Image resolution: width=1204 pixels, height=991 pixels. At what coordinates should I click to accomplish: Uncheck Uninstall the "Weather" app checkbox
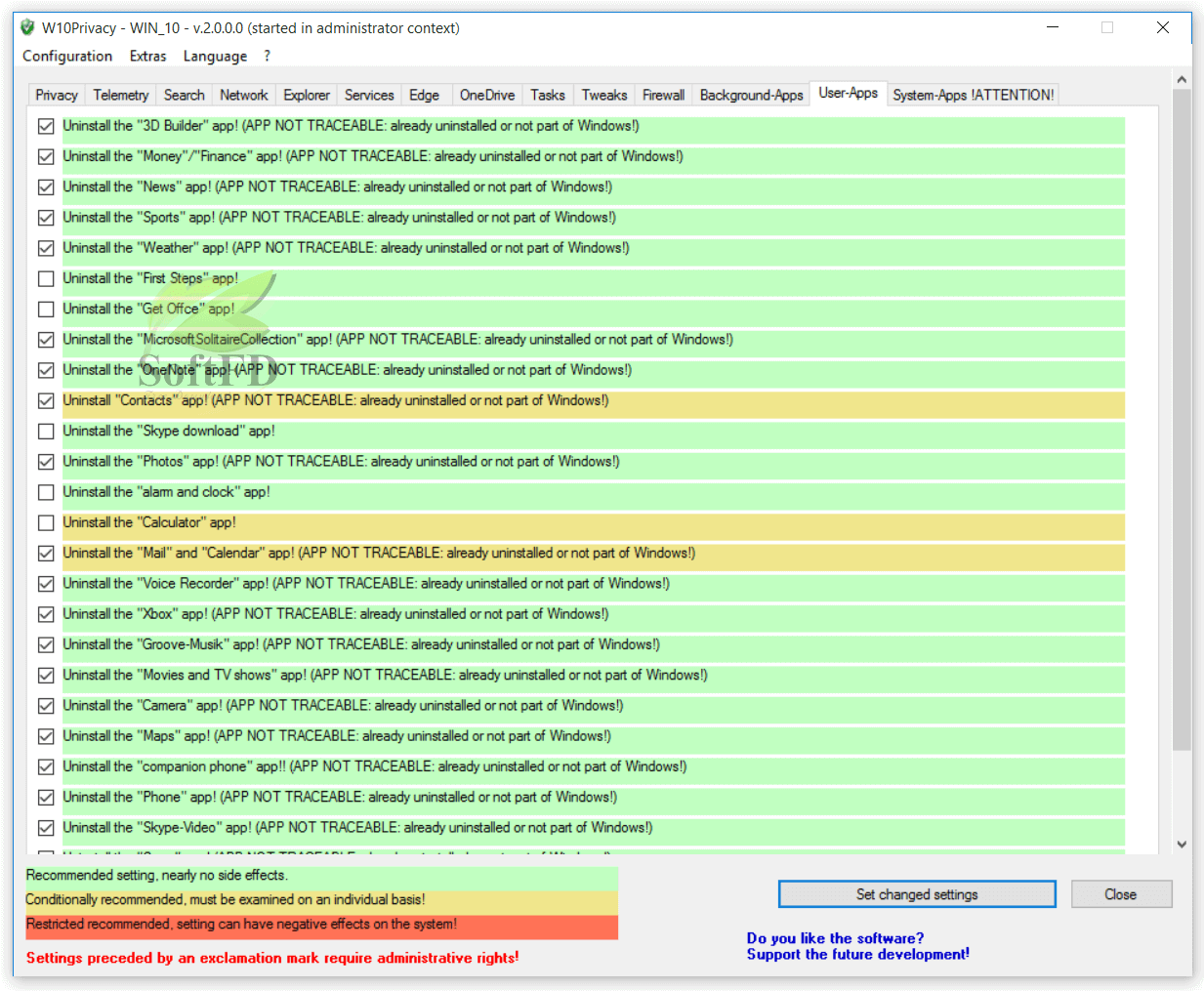(x=46, y=248)
